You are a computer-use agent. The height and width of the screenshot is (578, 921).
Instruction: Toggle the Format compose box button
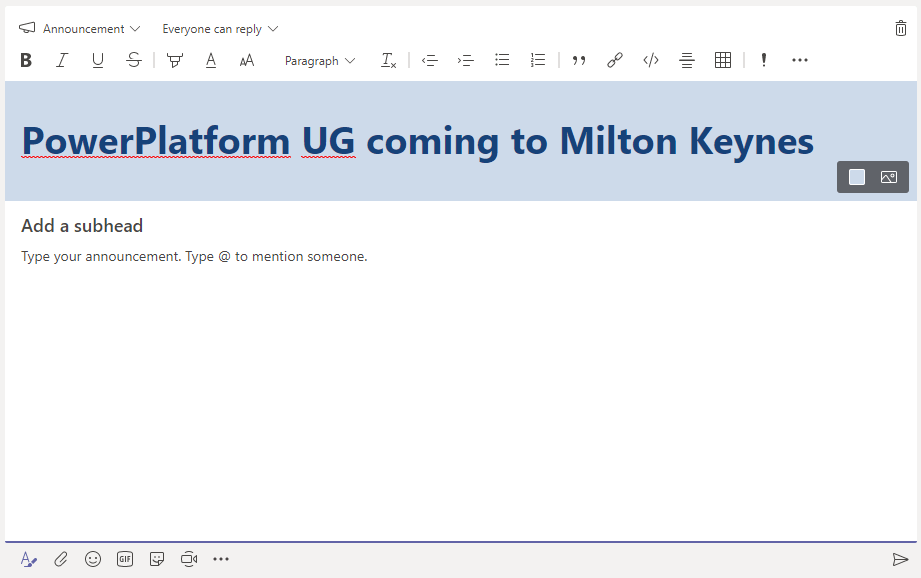[x=29, y=559]
